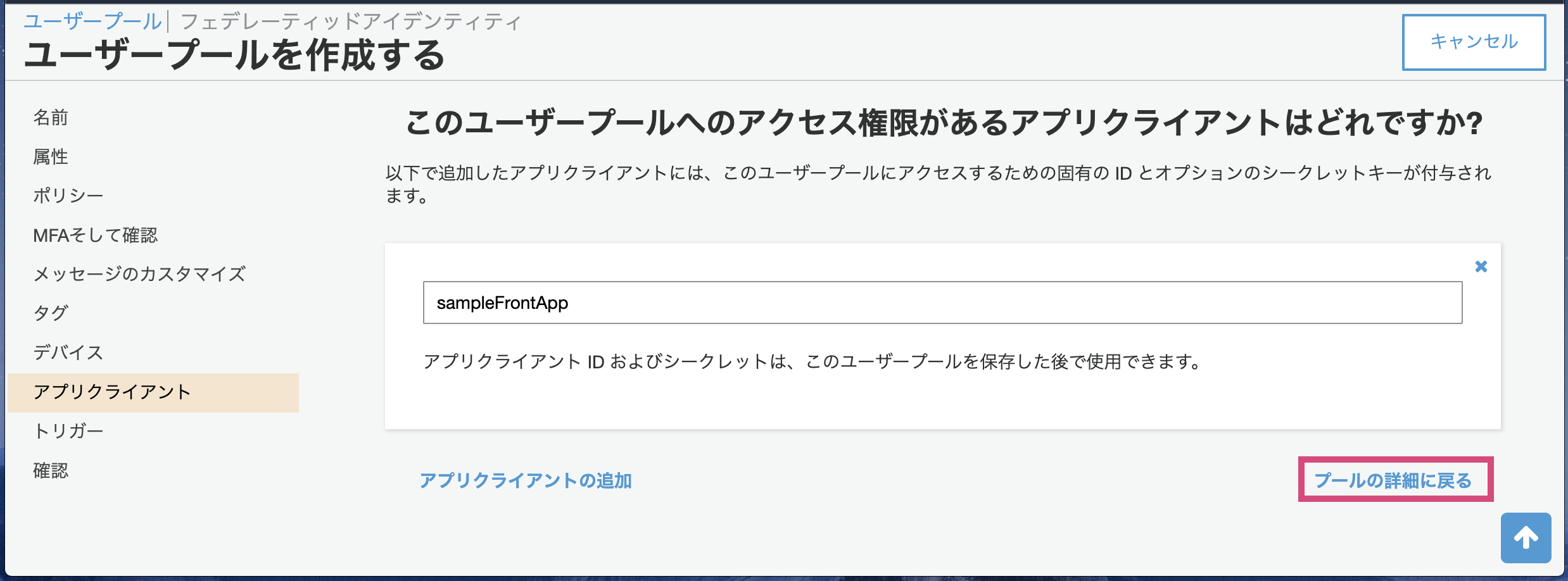Click the キャンセル button
This screenshot has width=1568, height=581.
pos(1474,42)
